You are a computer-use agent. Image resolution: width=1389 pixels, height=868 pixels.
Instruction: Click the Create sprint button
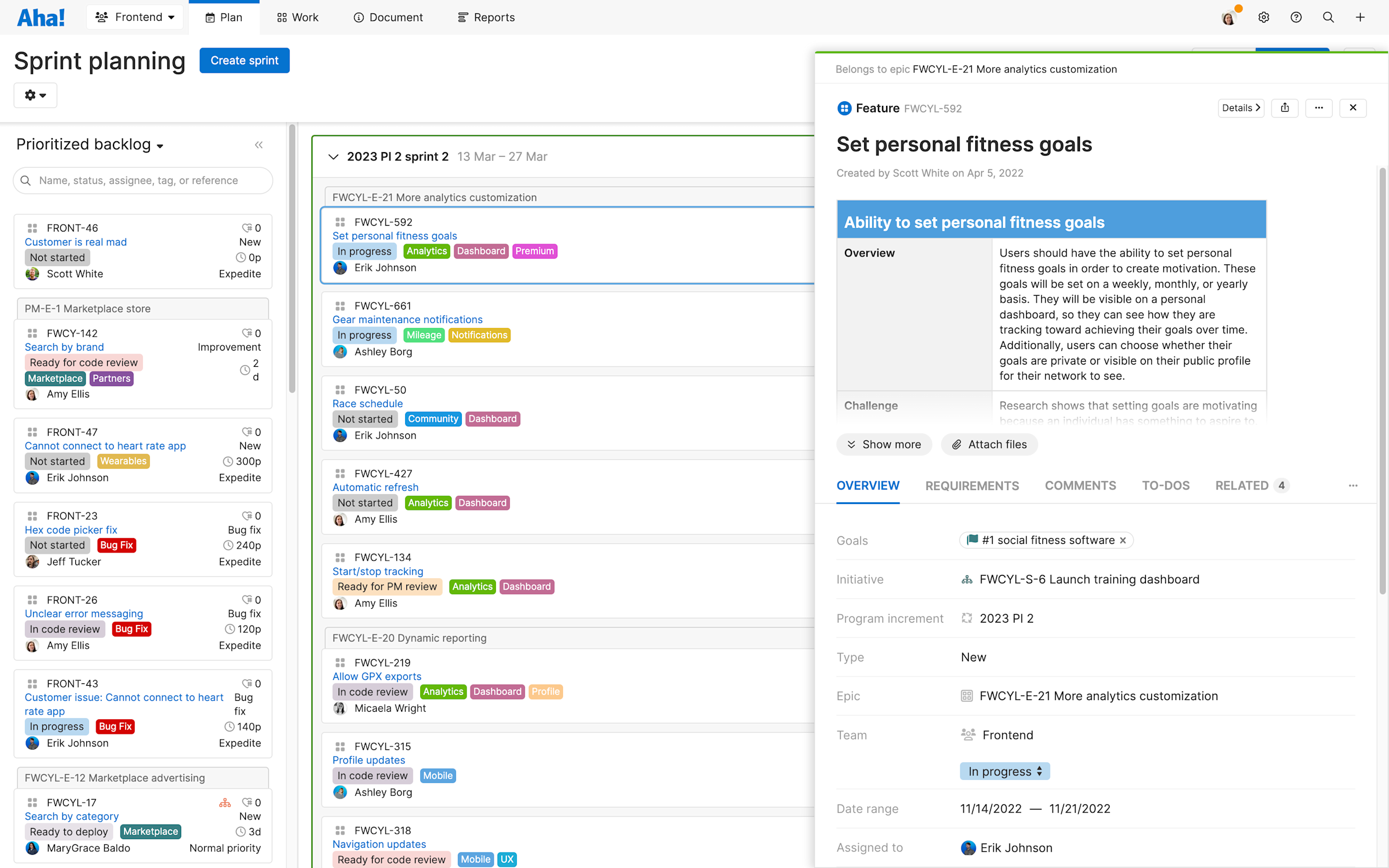(244, 60)
